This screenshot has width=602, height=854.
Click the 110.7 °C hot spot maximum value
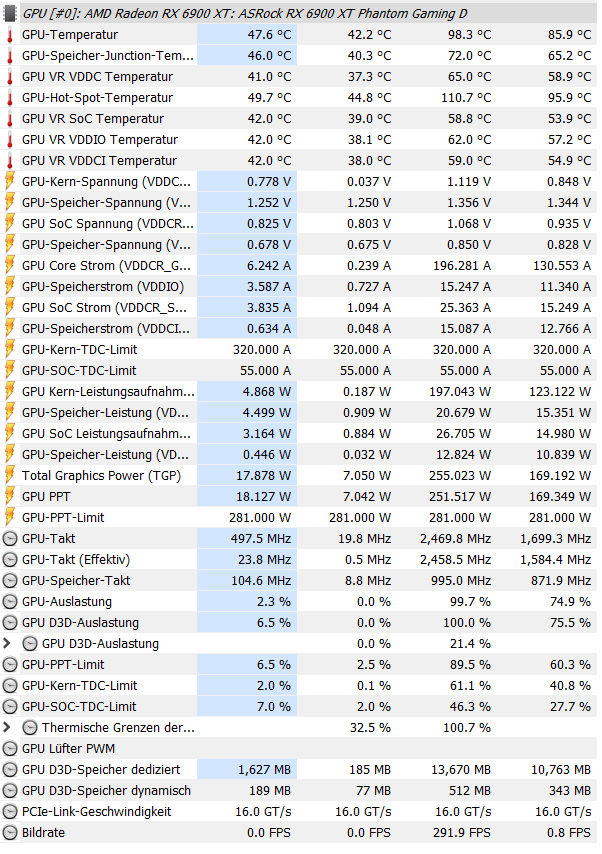(x=466, y=98)
